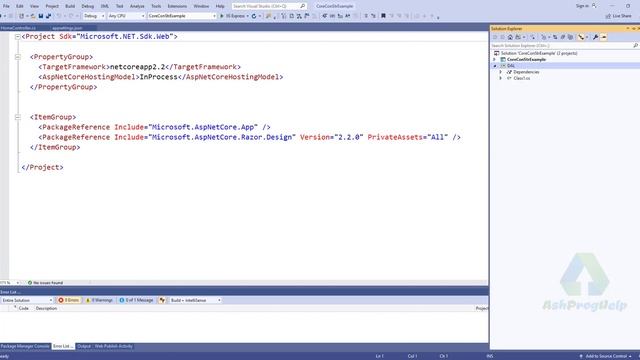Viewport: 640px width, 360px height.
Task: Click the git changes filter icon in Solution Explorer
Action: click(x=544, y=37)
